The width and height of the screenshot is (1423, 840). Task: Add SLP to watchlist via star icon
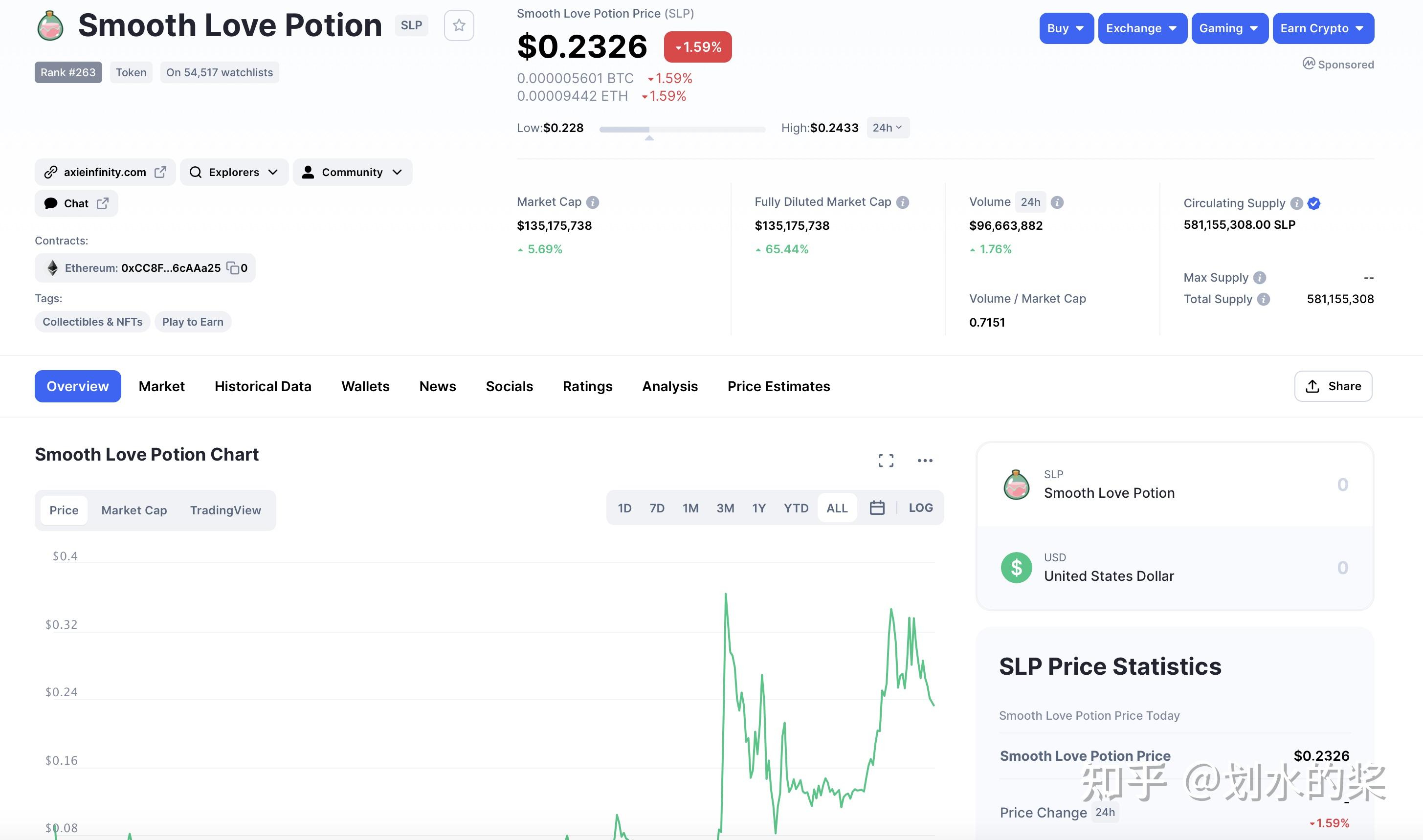tap(459, 25)
